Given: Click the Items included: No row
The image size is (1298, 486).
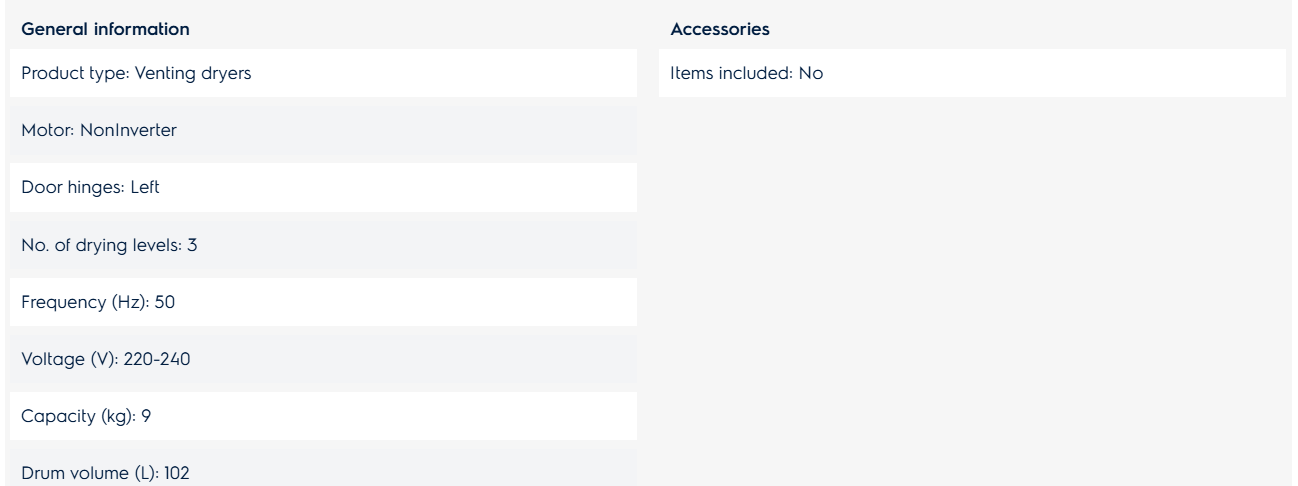Looking at the screenshot, I should [x=972, y=73].
